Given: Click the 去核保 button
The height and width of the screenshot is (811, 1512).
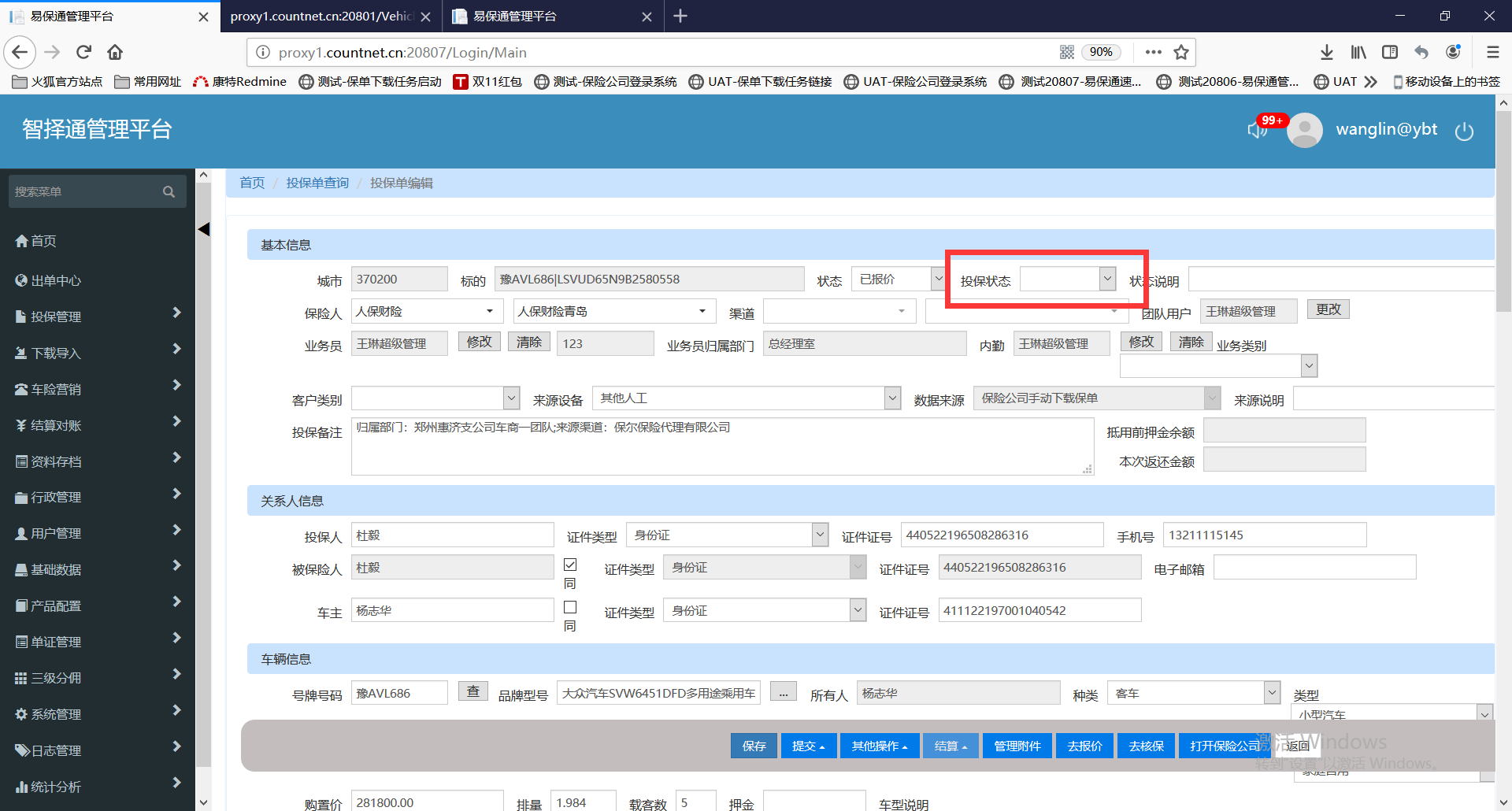Looking at the screenshot, I should (x=1146, y=746).
